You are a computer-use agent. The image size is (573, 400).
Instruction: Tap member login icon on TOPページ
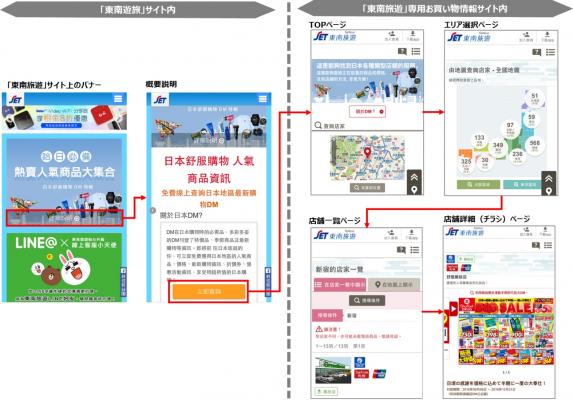pyautogui.click(x=391, y=35)
